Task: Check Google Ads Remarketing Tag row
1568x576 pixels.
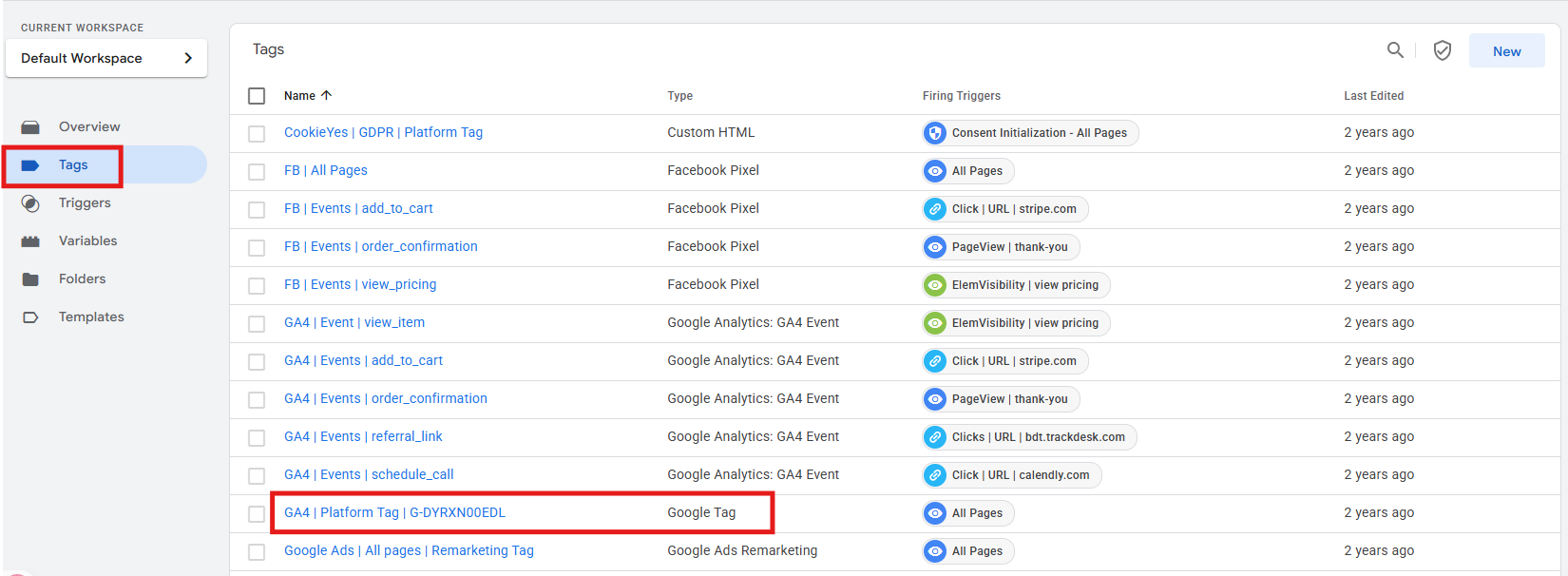Action: point(257,552)
